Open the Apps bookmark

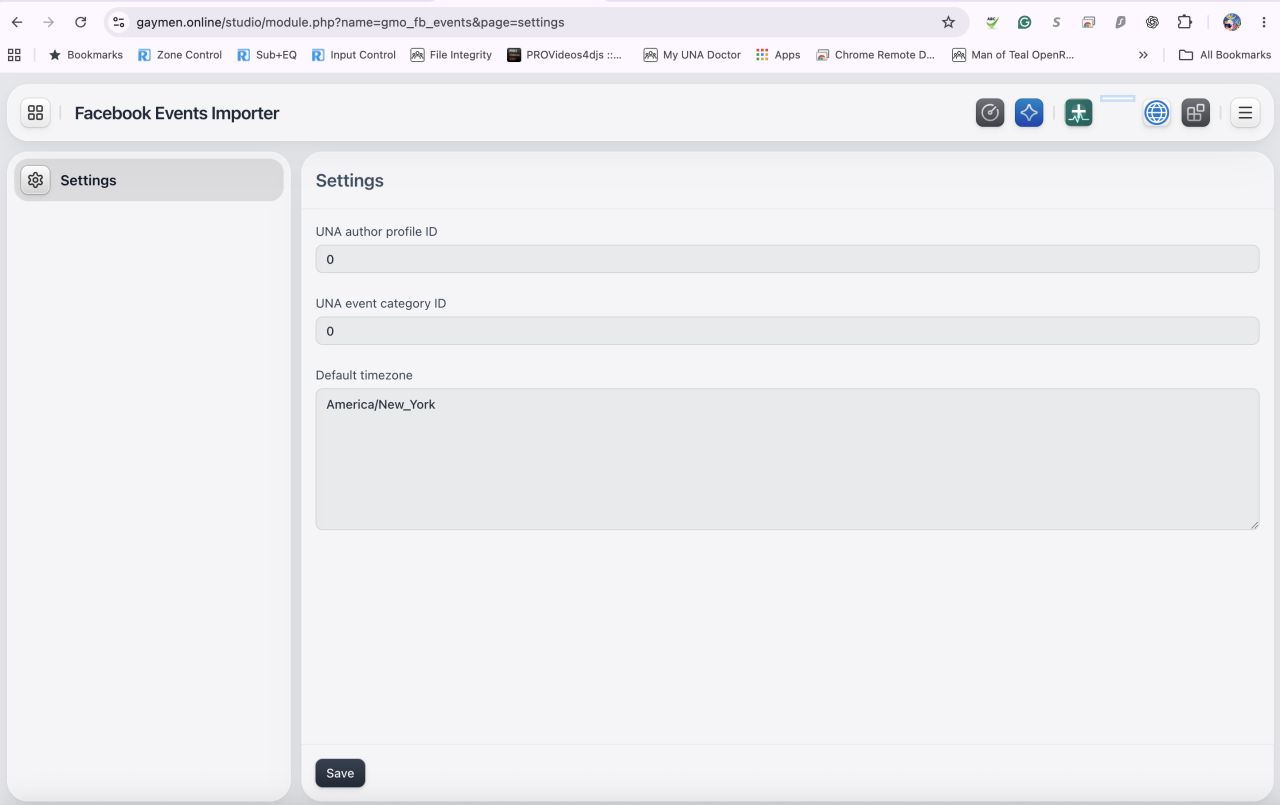(778, 55)
